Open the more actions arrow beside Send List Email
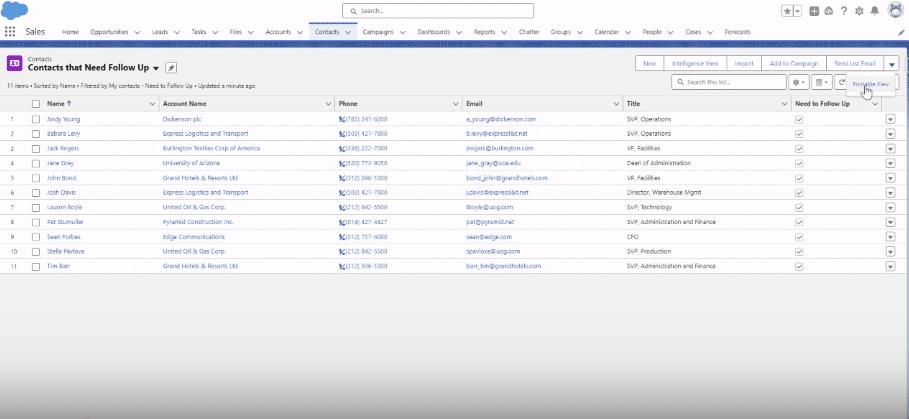Screen dimensions: 909x419 coord(892,64)
